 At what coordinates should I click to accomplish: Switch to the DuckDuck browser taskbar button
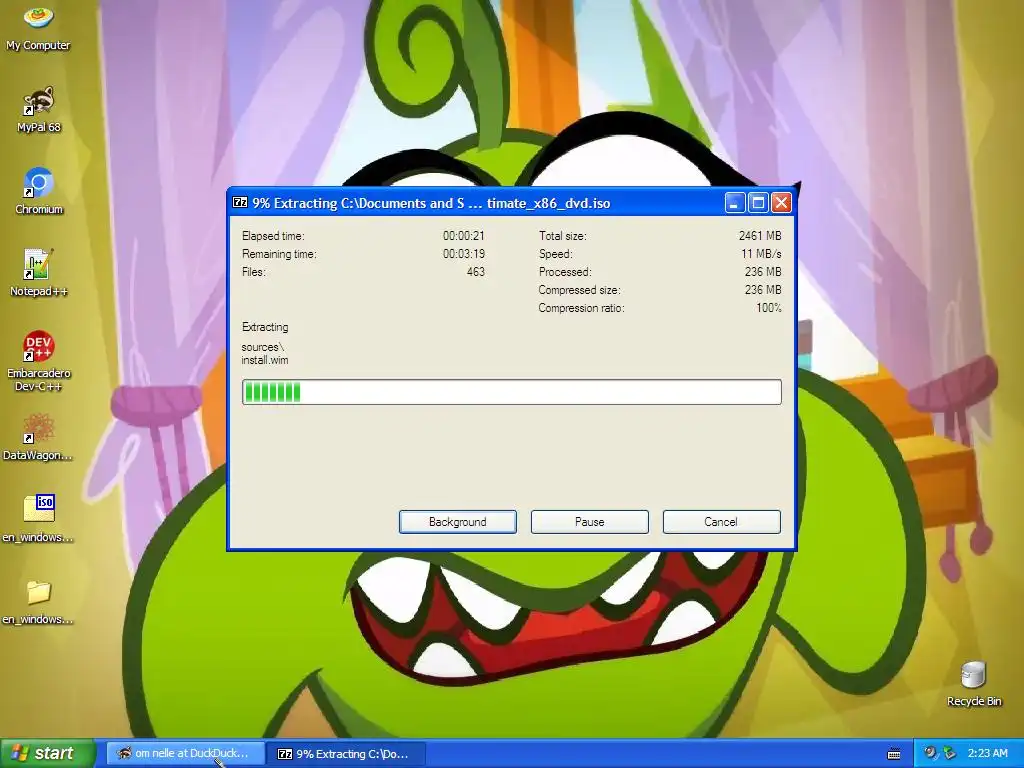pos(185,754)
